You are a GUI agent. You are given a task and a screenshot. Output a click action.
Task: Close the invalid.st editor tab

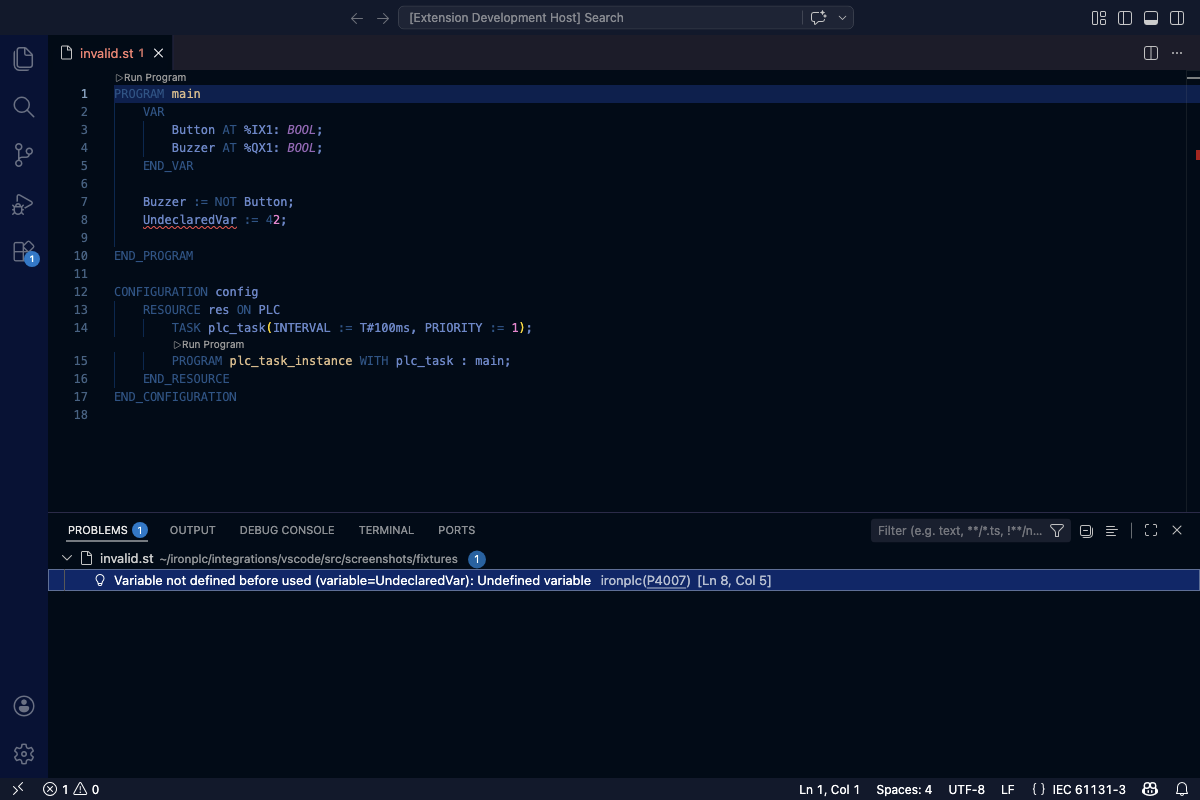(160, 53)
